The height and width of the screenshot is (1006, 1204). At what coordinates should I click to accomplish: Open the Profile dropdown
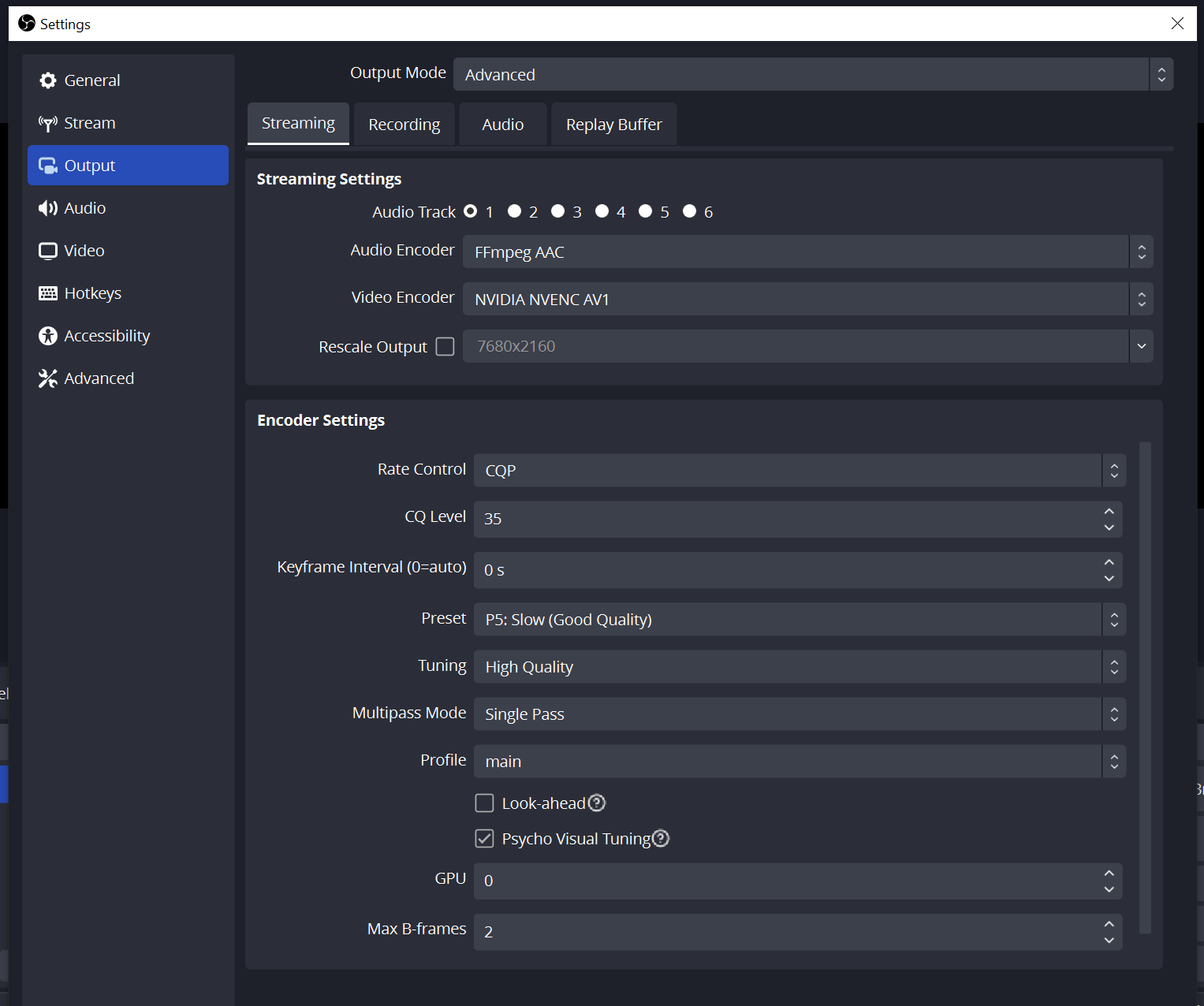pyautogui.click(x=800, y=762)
